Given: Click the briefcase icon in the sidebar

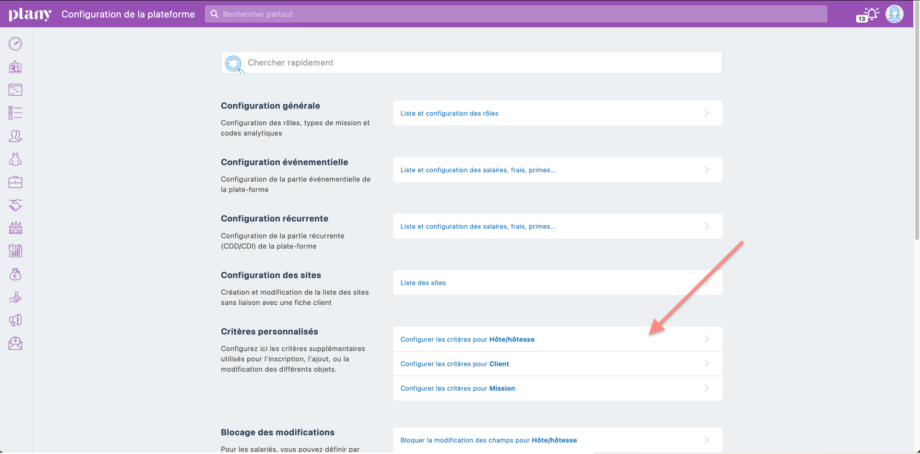Looking at the screenshot, I should pyautogui.click(x=15, y=182).
